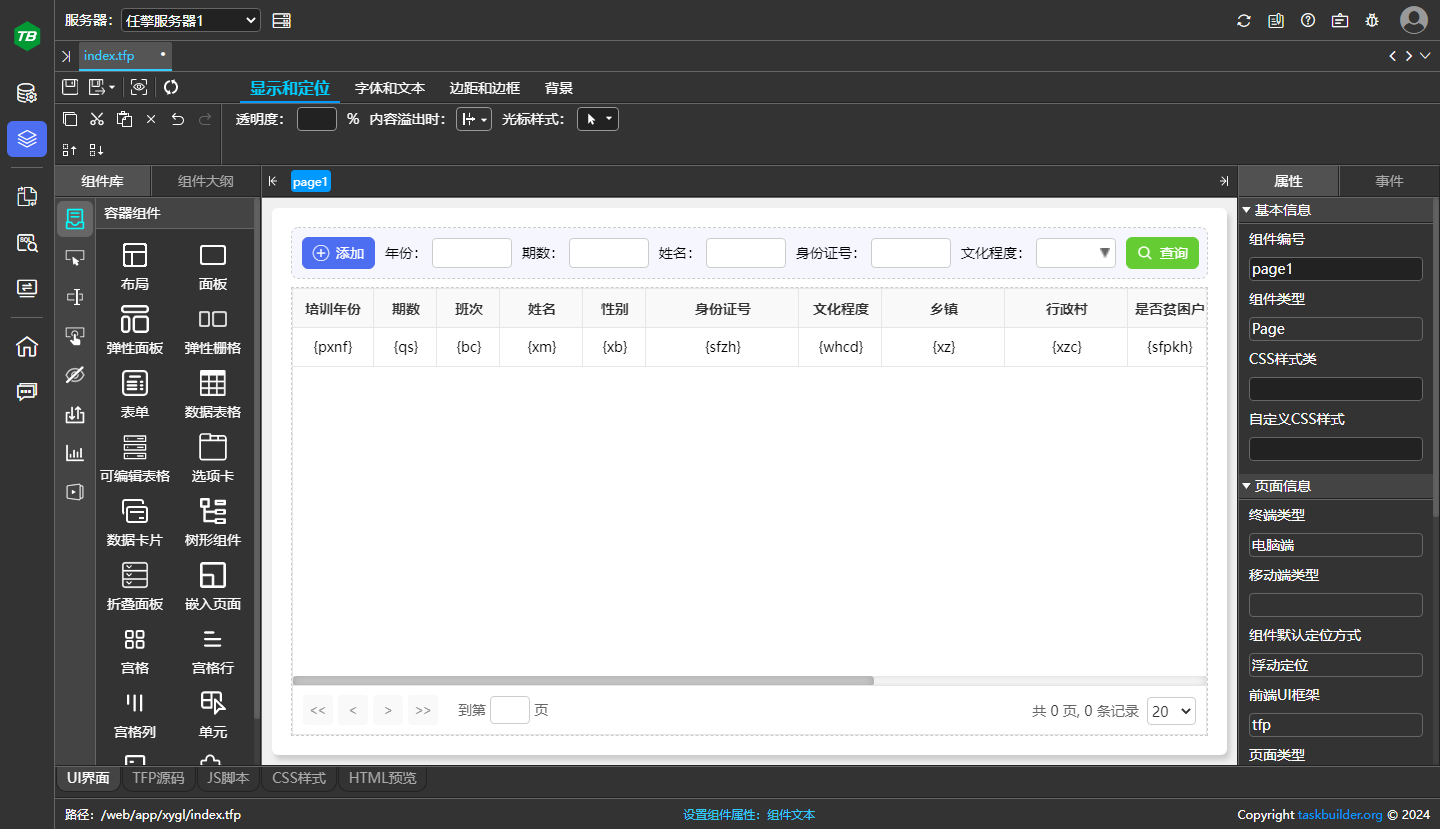Pick the 选项卡 component

point(213,459)
